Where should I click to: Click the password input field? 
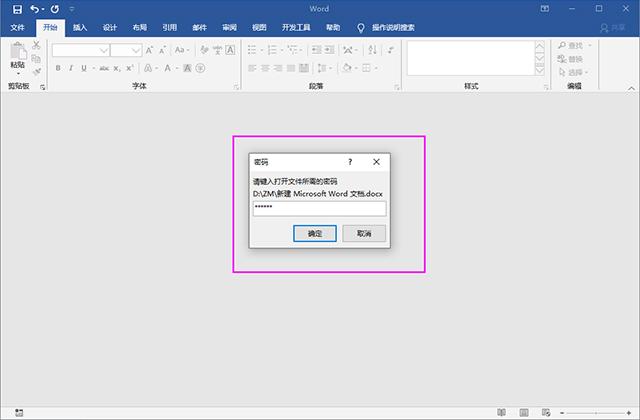(x=318, y=208)
